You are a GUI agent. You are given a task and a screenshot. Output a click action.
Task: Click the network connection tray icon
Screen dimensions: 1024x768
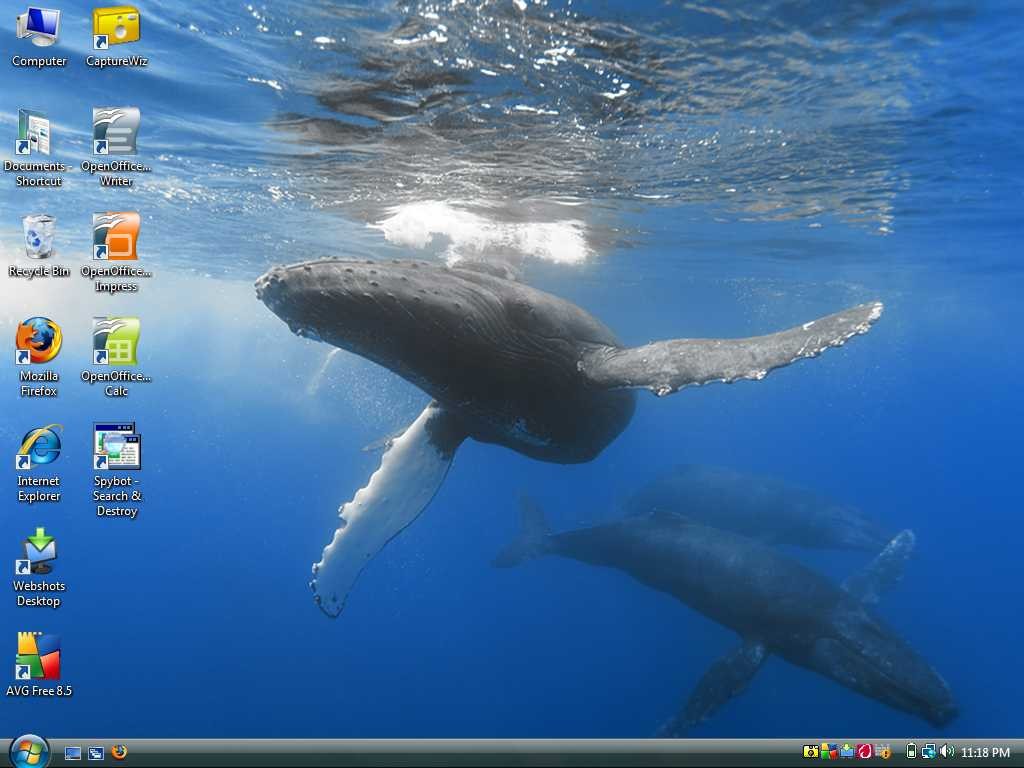929,752
